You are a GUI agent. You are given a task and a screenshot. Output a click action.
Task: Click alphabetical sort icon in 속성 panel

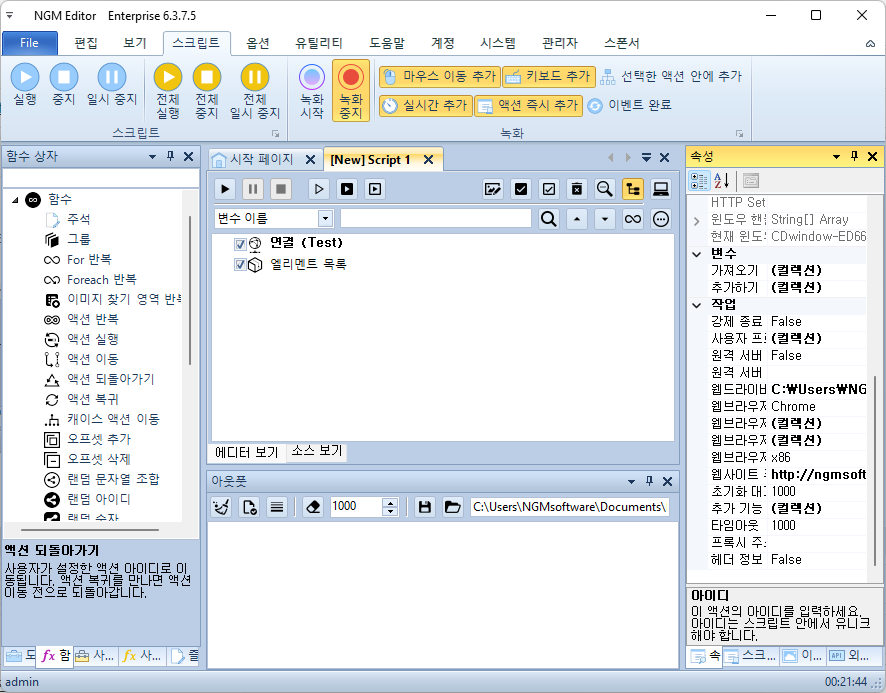point(722,181)
